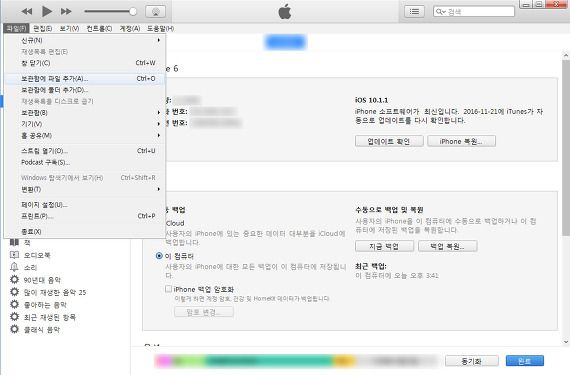Click the blue device button in header
The width and height of the screenshot is (570, 375).
point(286,42)
